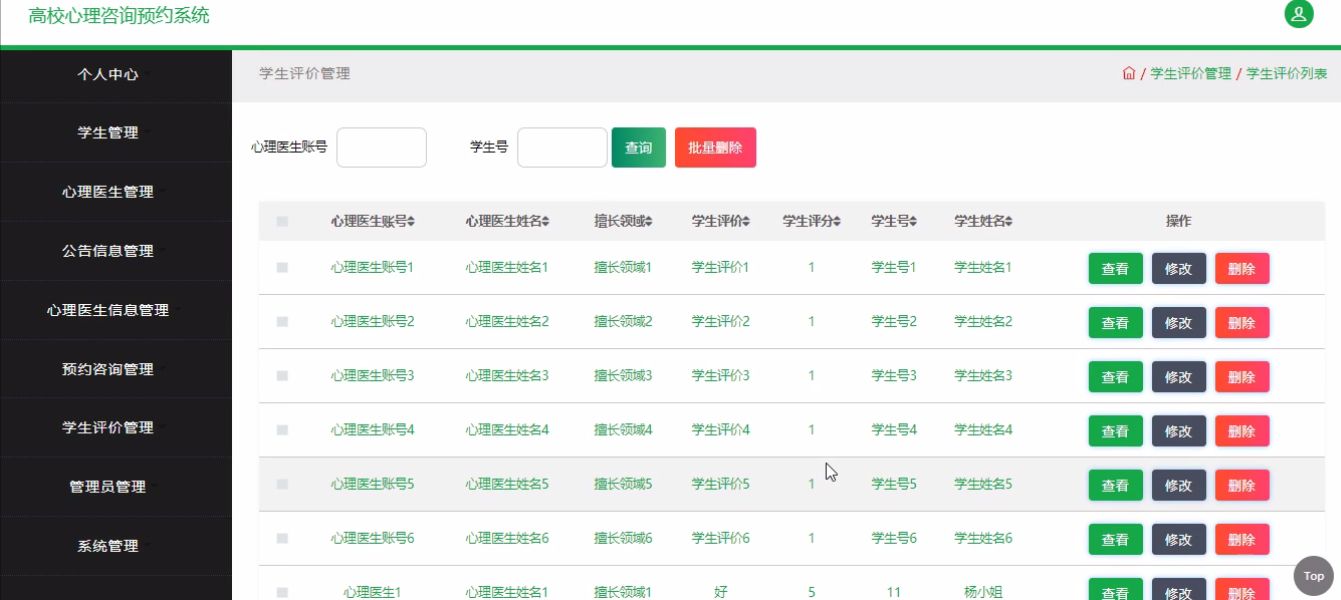
Task: Sort by 学生评价 column arrows
Action: [x=746, y=221]
